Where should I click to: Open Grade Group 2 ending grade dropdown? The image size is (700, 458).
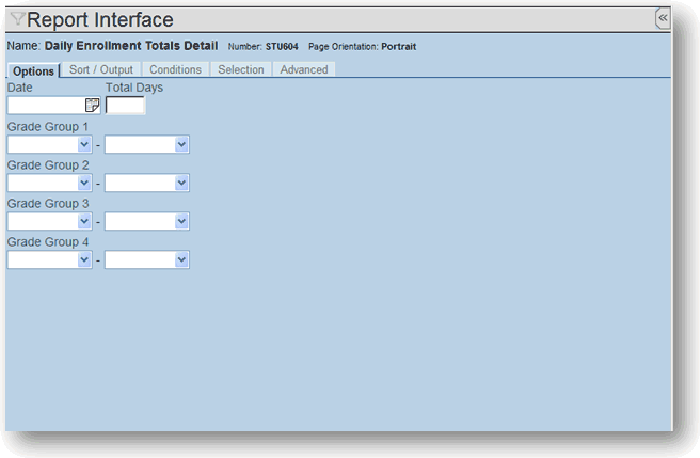(147, 183)
